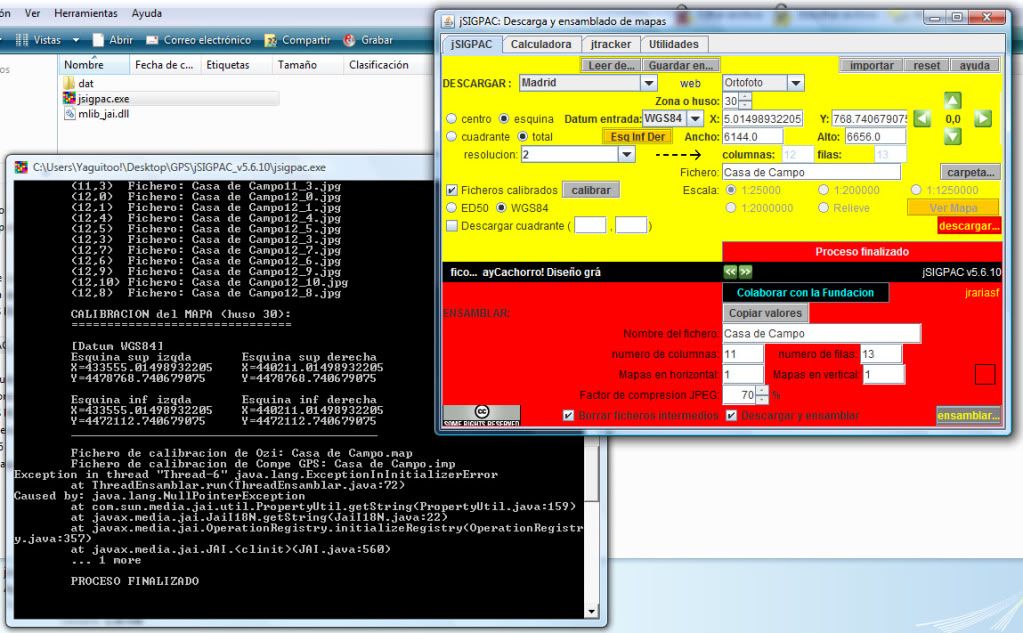Select the mlib_jai.dll file icon
Viewport: 1023px width, 633px height.
coord(69,113)
